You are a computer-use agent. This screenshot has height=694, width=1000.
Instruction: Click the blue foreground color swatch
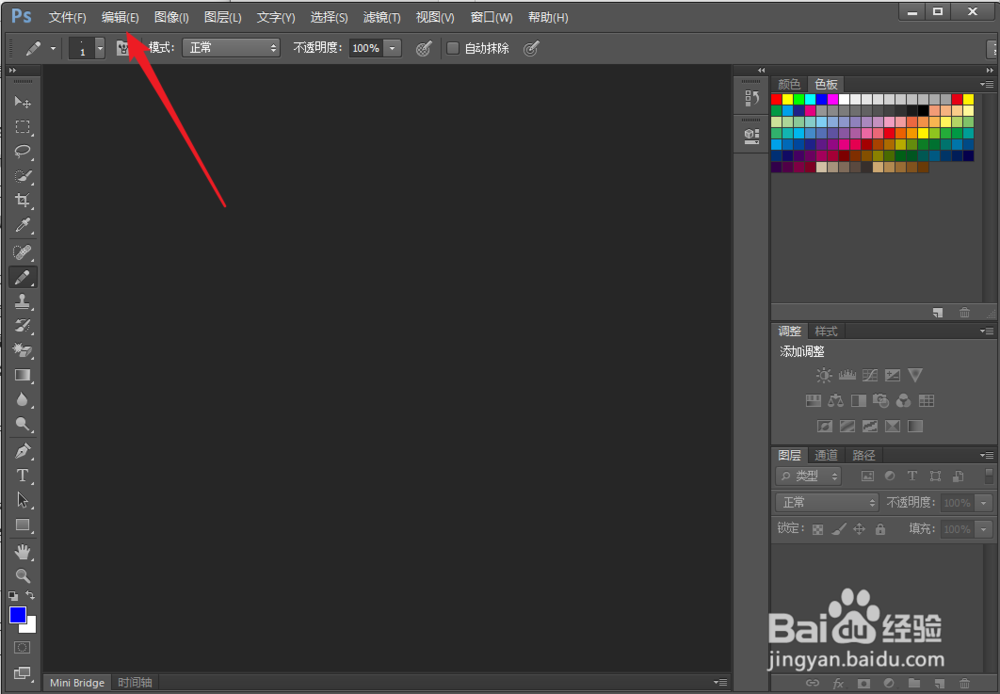[x=17, y=614]
